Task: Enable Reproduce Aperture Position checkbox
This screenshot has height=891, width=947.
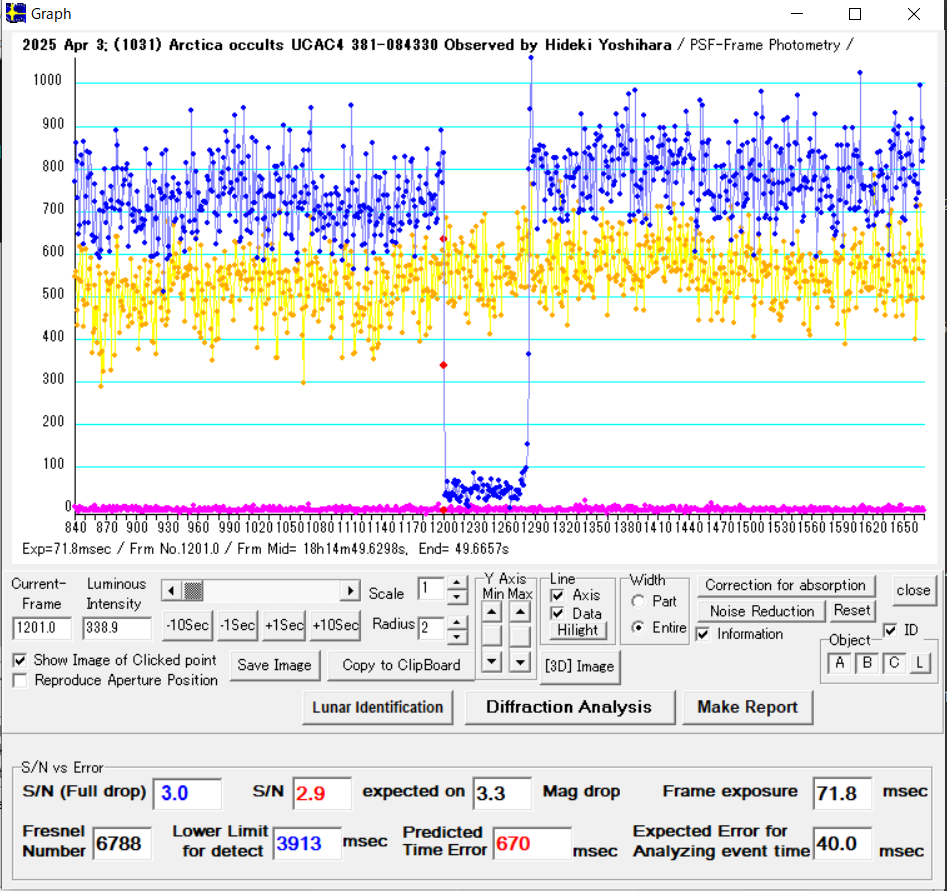Action: tap(21, 681)
